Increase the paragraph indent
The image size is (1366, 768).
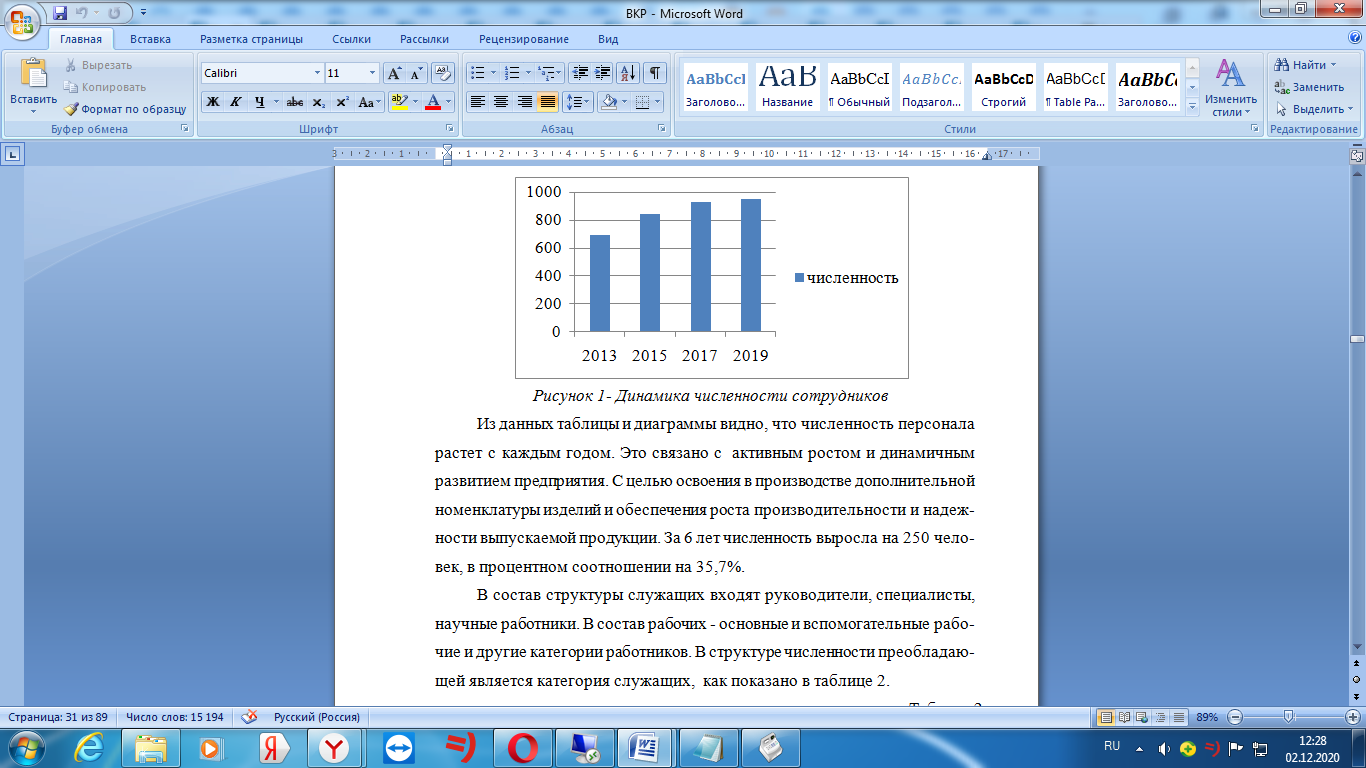pyautogui.click(x=602, y=73)
